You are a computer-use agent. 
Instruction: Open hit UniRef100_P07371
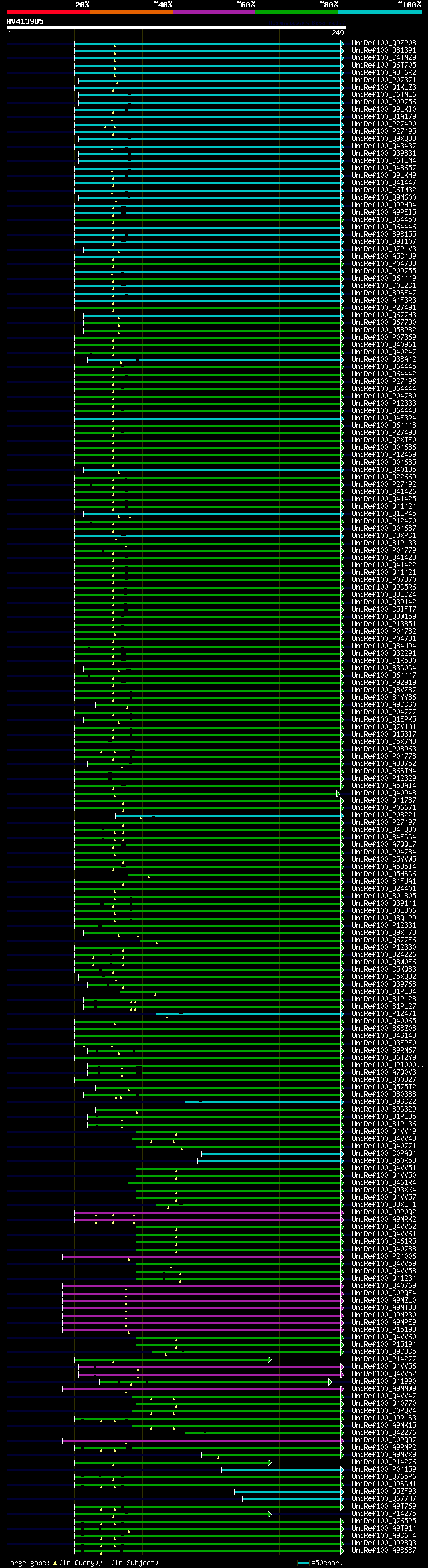[384, 80]
